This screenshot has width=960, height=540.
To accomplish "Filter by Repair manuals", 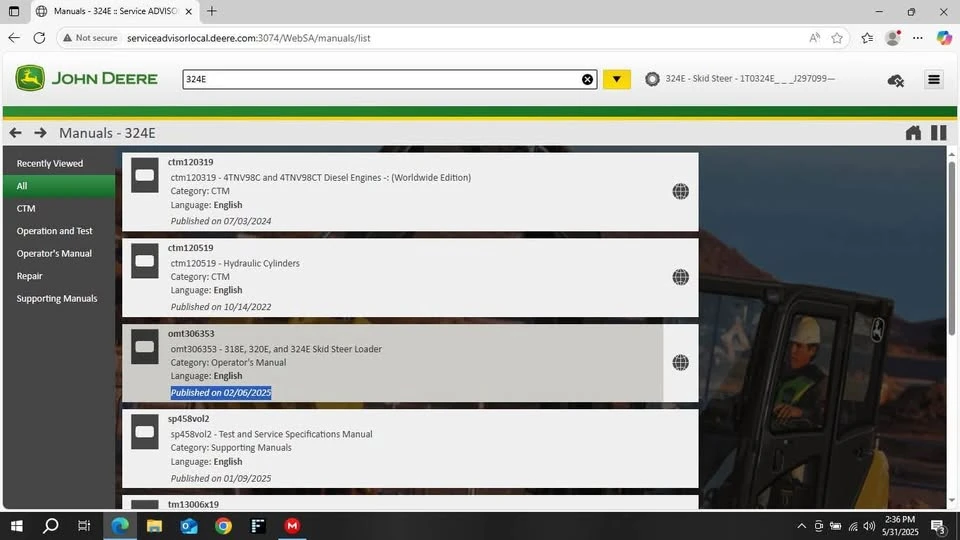I will point(29,276).
